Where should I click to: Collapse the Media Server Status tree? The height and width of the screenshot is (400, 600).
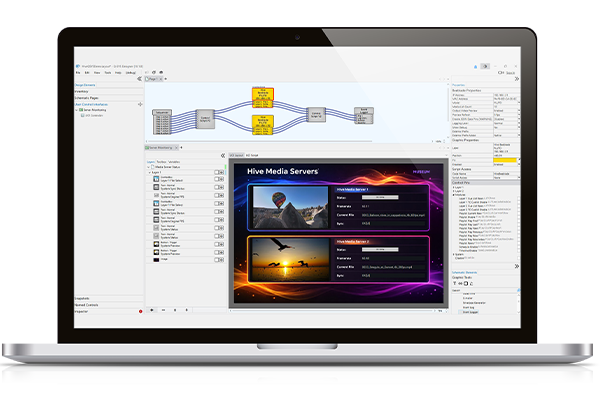148,167
